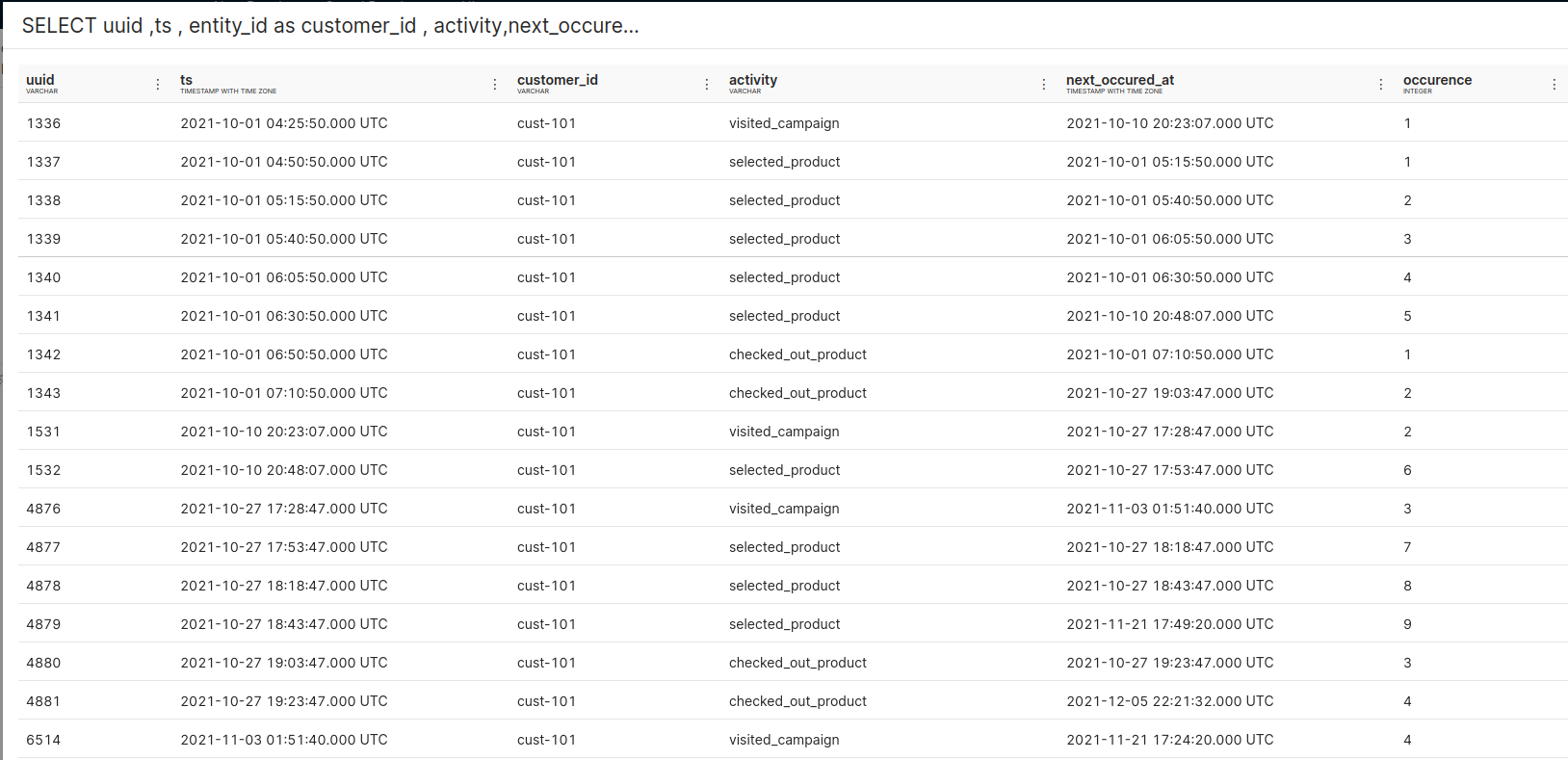
Task: Click occurence value 7 in row 4877
Action: click(1407, 547)
